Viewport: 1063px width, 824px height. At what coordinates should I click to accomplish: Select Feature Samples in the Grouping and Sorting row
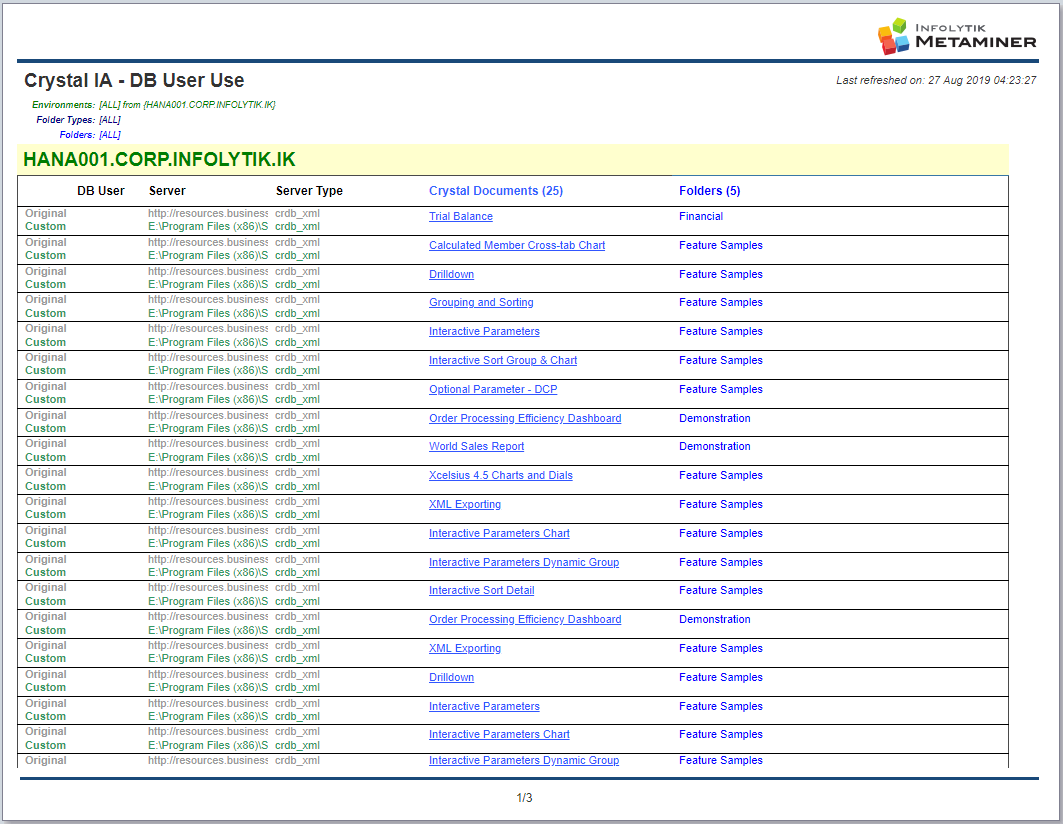[x=721, y=302]
